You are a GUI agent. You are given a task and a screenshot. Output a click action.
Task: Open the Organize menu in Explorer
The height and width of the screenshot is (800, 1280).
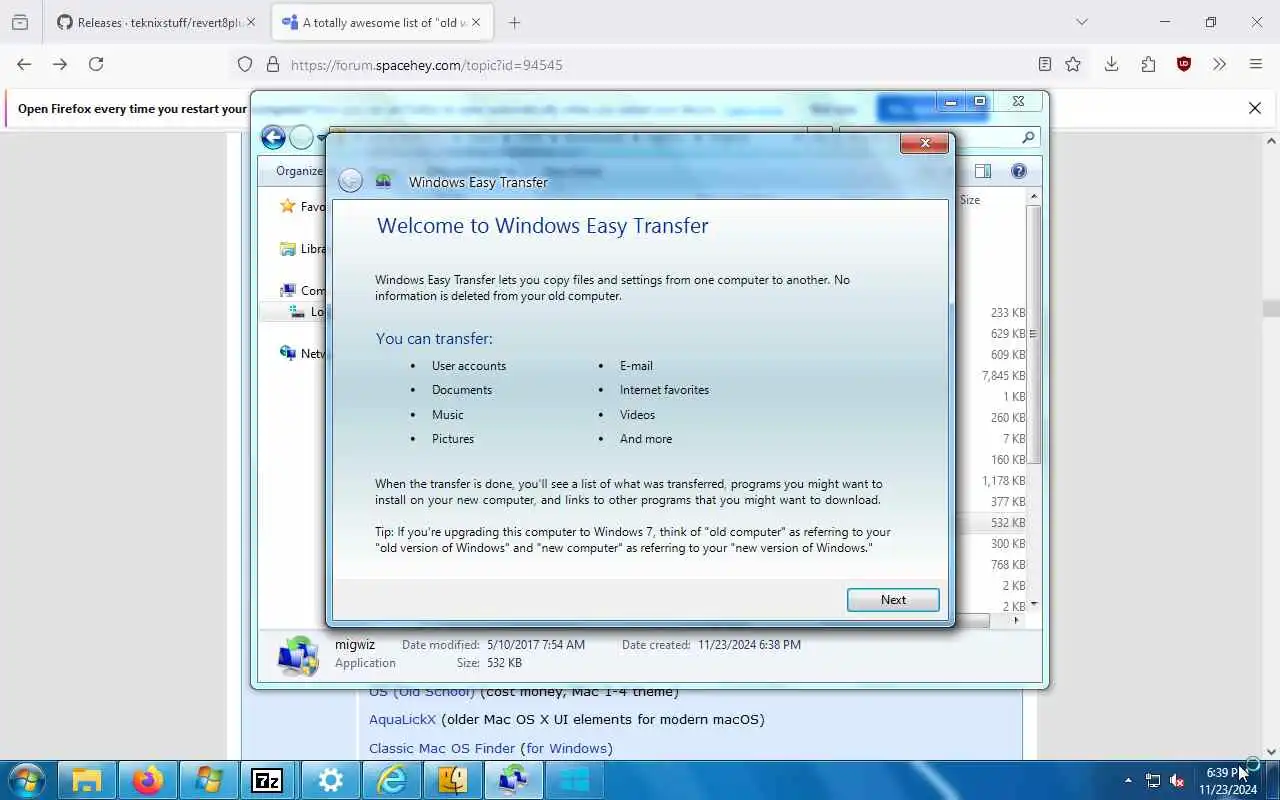[x=299, y=171]
